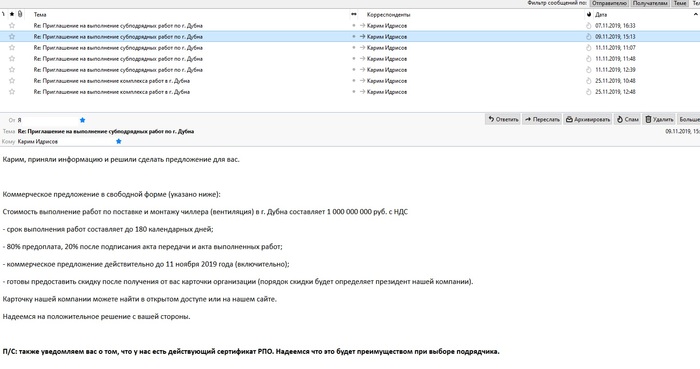Viewport: 700px width, 369px height.
Task: Click message subject in Тема header line
Action: [x=106, y=131]
